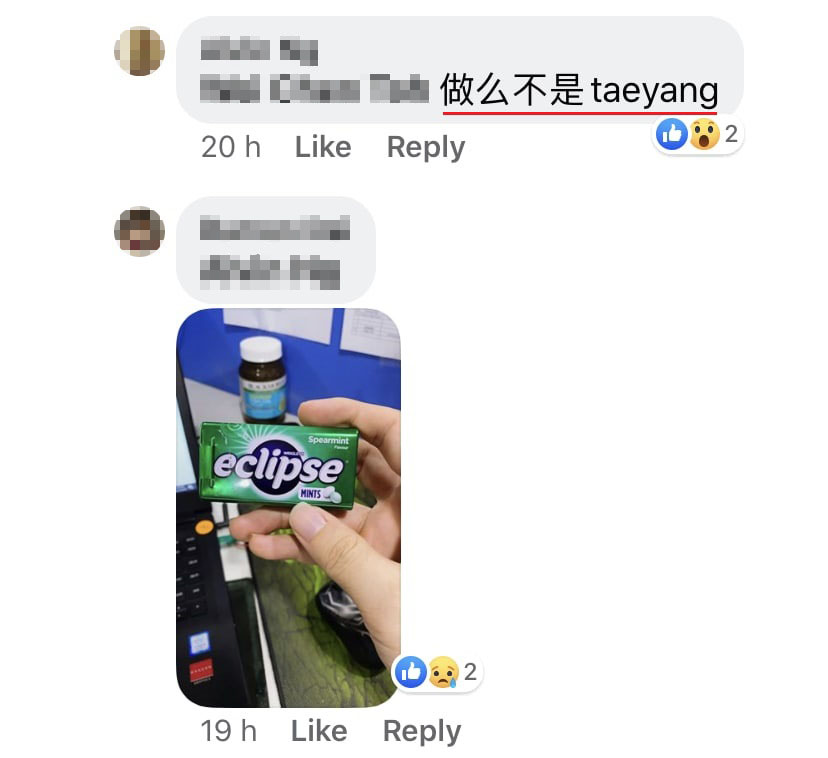828x758 pixels.
Task: Open the second commenter's pixelated avatar
Action: point(139,231)
